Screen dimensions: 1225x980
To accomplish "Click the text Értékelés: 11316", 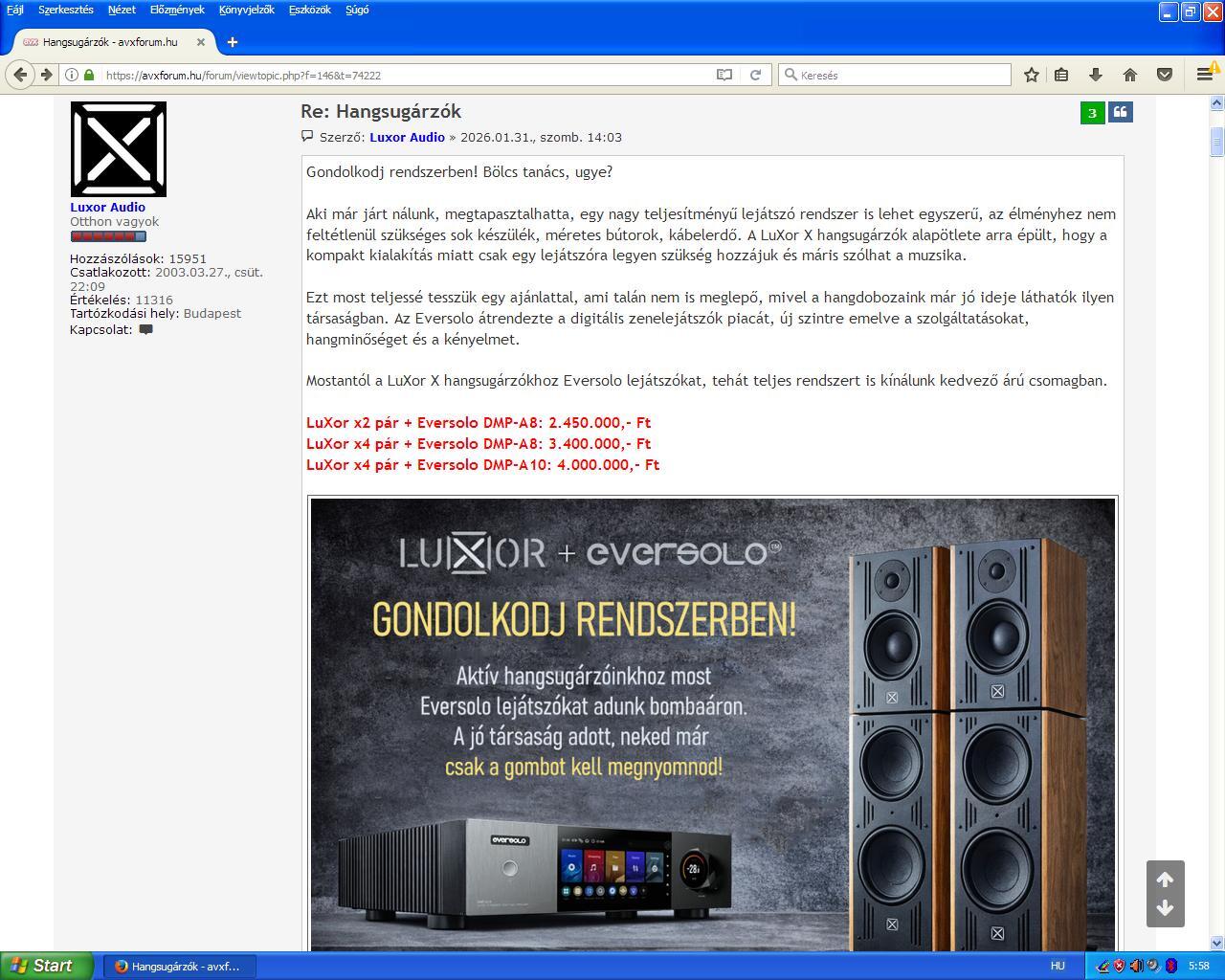I will 122,300.
